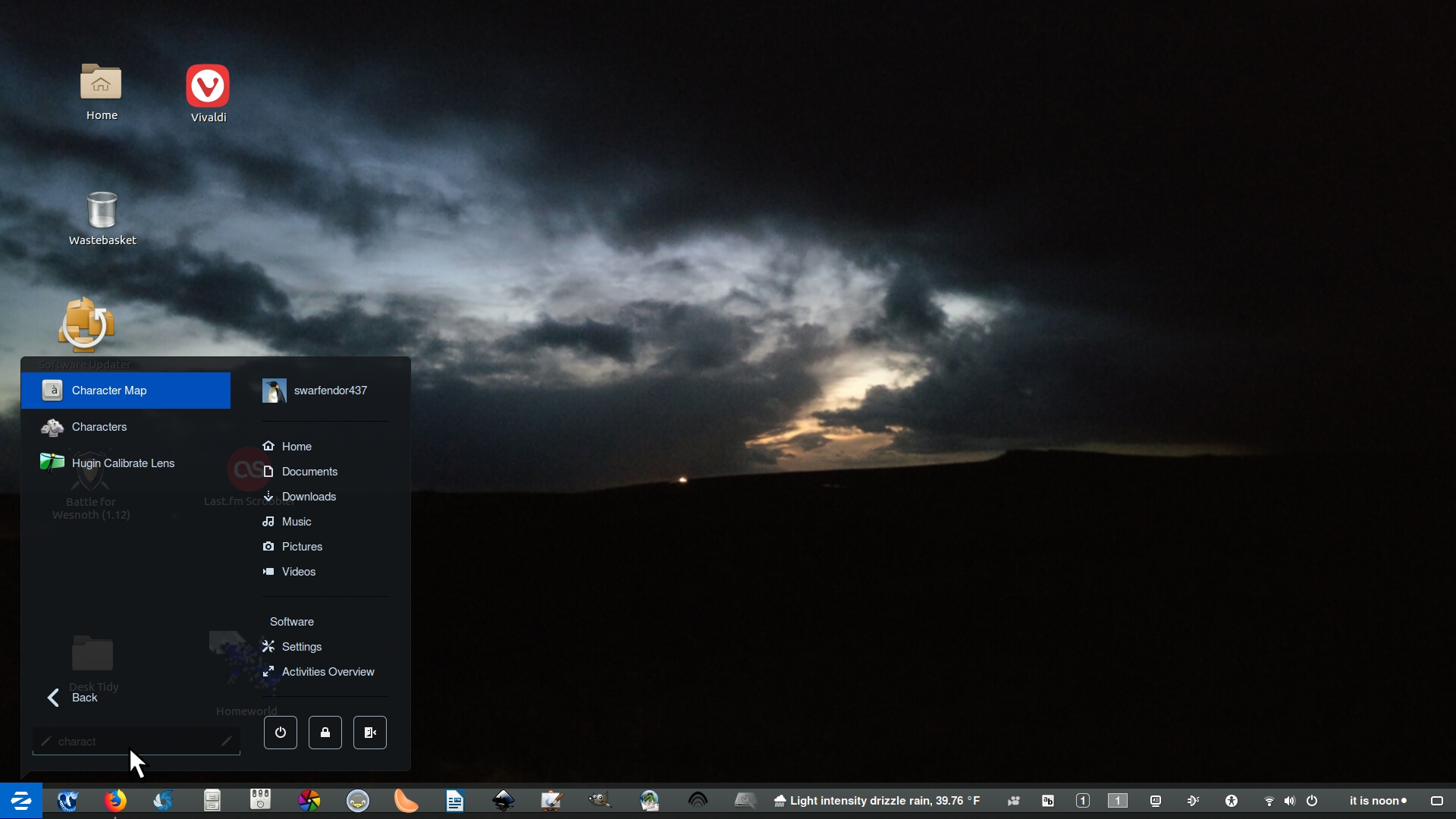Switch to the highlighted workspace 1 indicator

1118,801
